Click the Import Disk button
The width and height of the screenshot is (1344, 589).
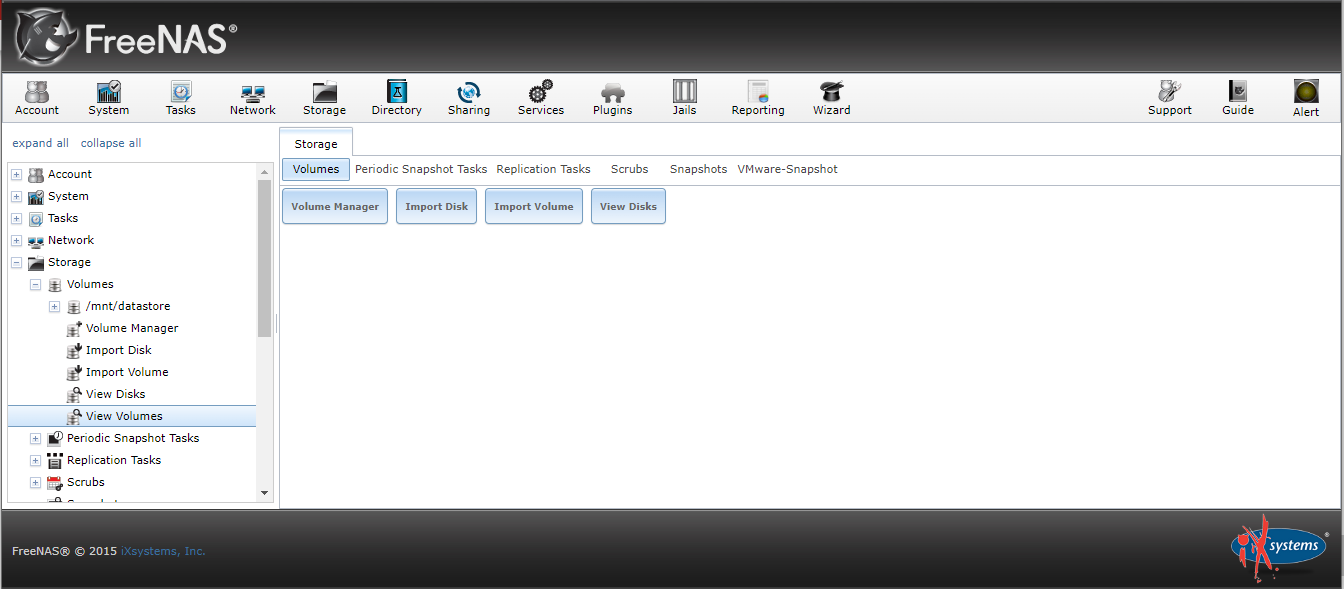click(436, 206)
